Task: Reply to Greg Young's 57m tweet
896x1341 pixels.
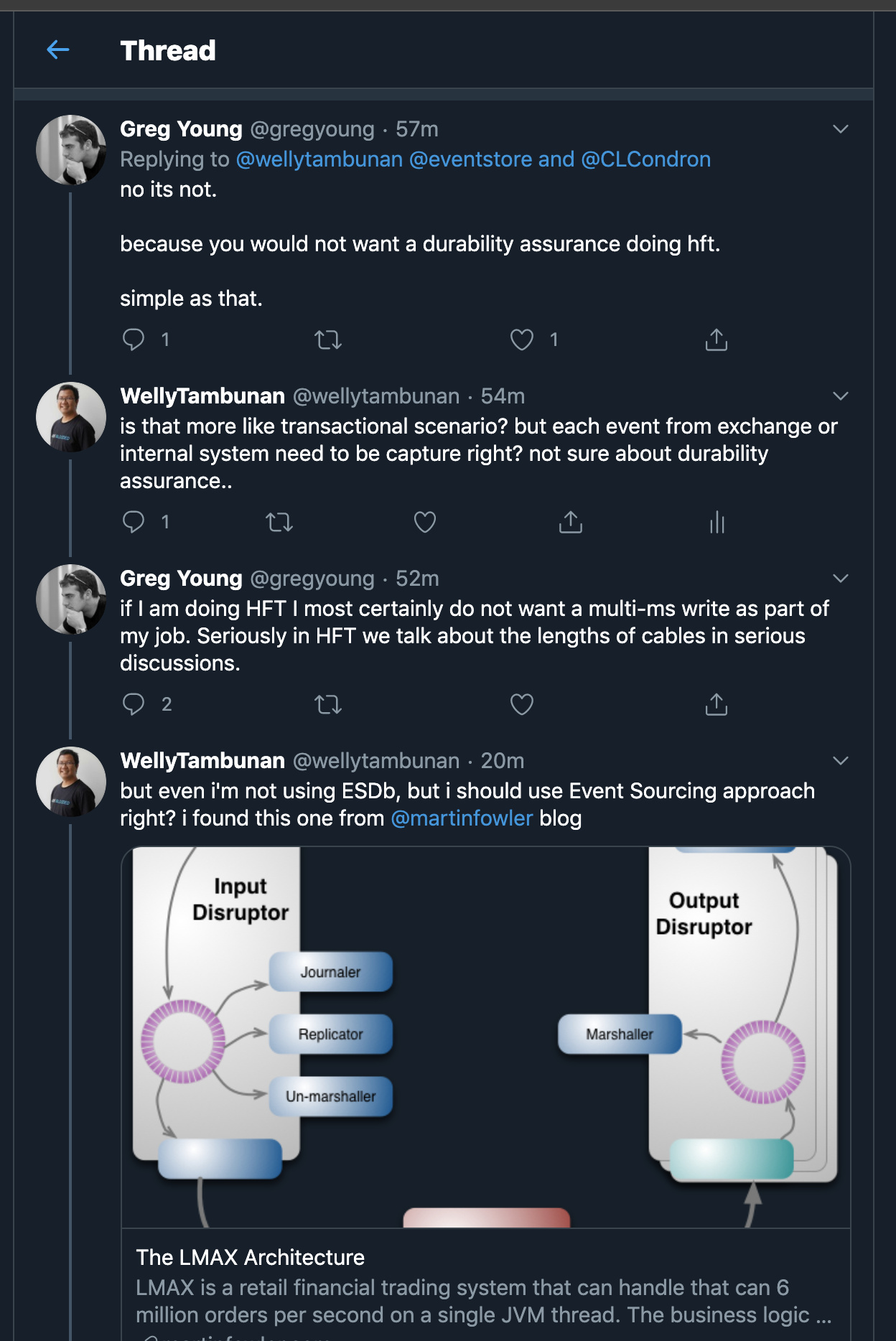Action: pyautogui.click(x=134, y=339)
